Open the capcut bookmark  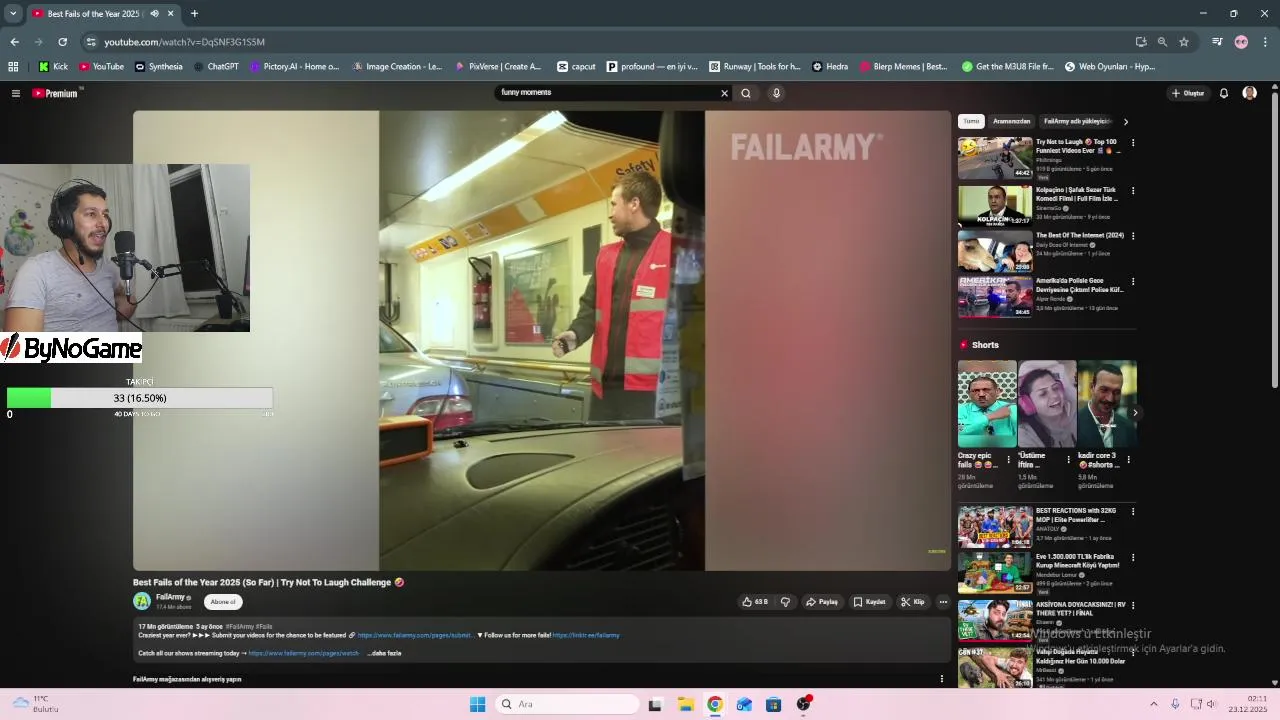577,67
